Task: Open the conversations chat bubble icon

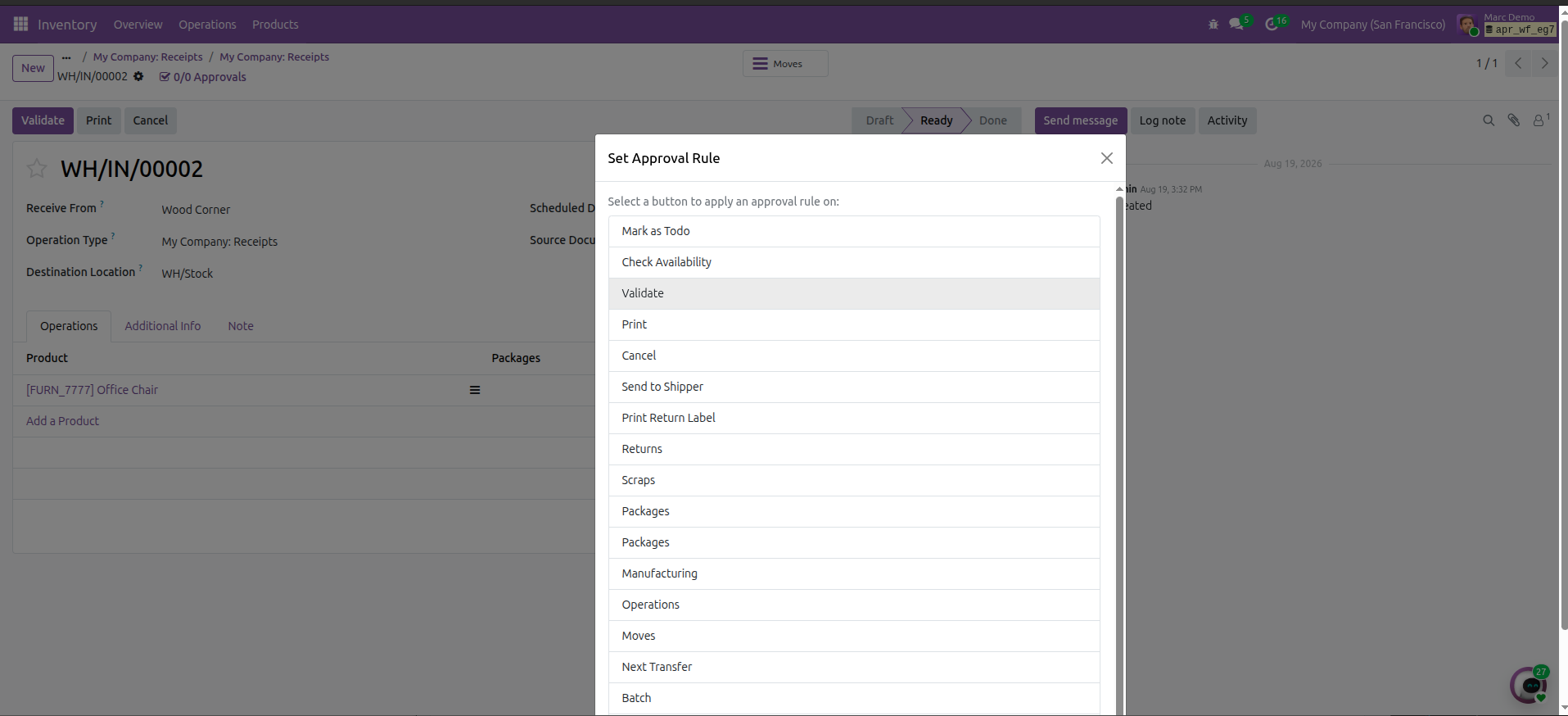Action: click(x=1237, y=24)
